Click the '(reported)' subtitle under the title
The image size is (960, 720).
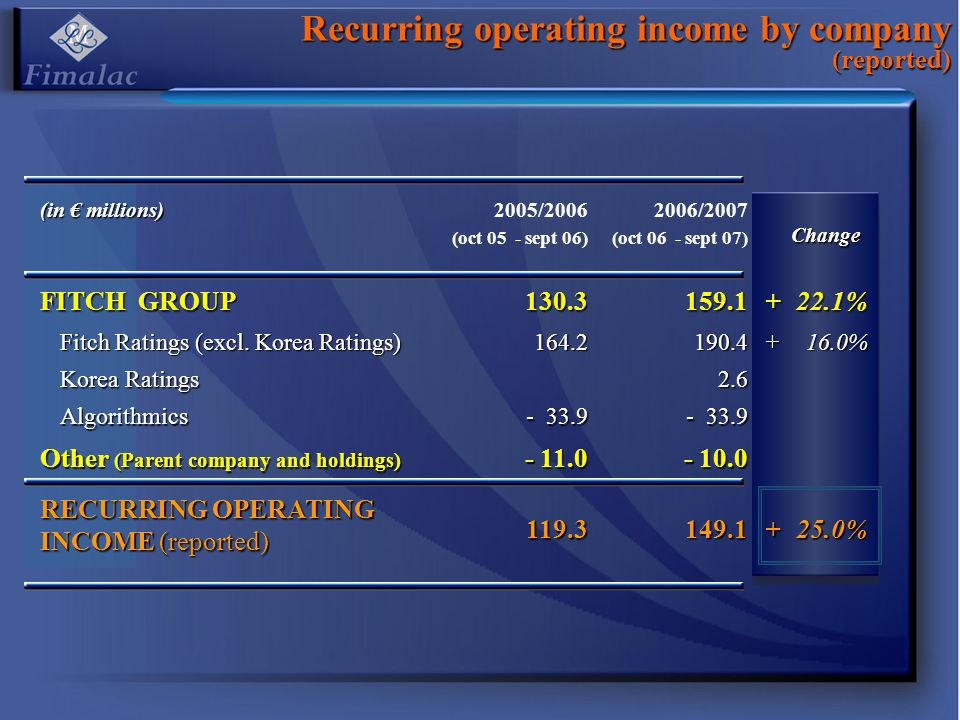(891, 60)
